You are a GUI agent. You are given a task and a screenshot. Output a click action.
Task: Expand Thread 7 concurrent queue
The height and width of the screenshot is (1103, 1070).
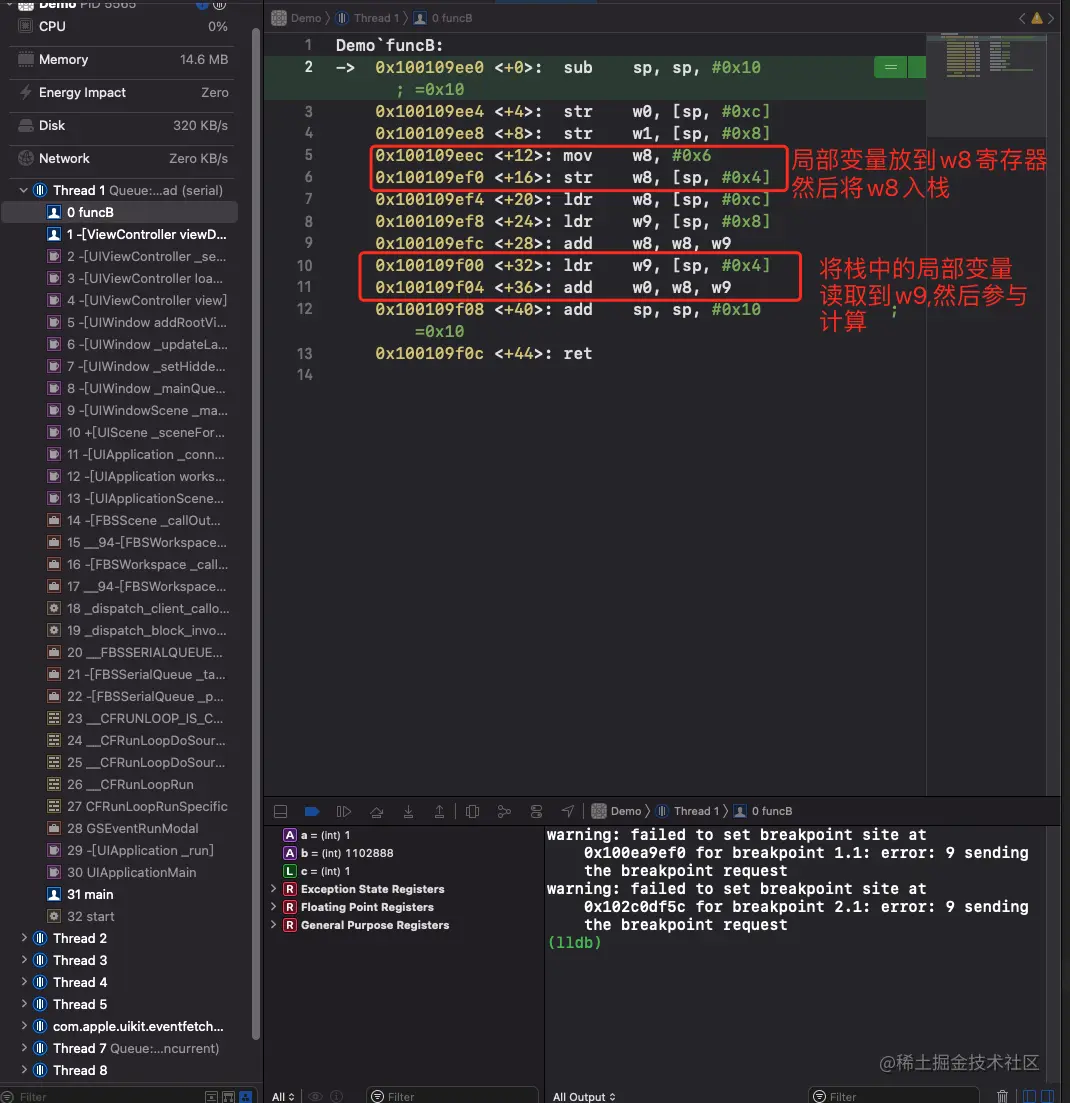pyautogui.click(x=23, y=1047)
